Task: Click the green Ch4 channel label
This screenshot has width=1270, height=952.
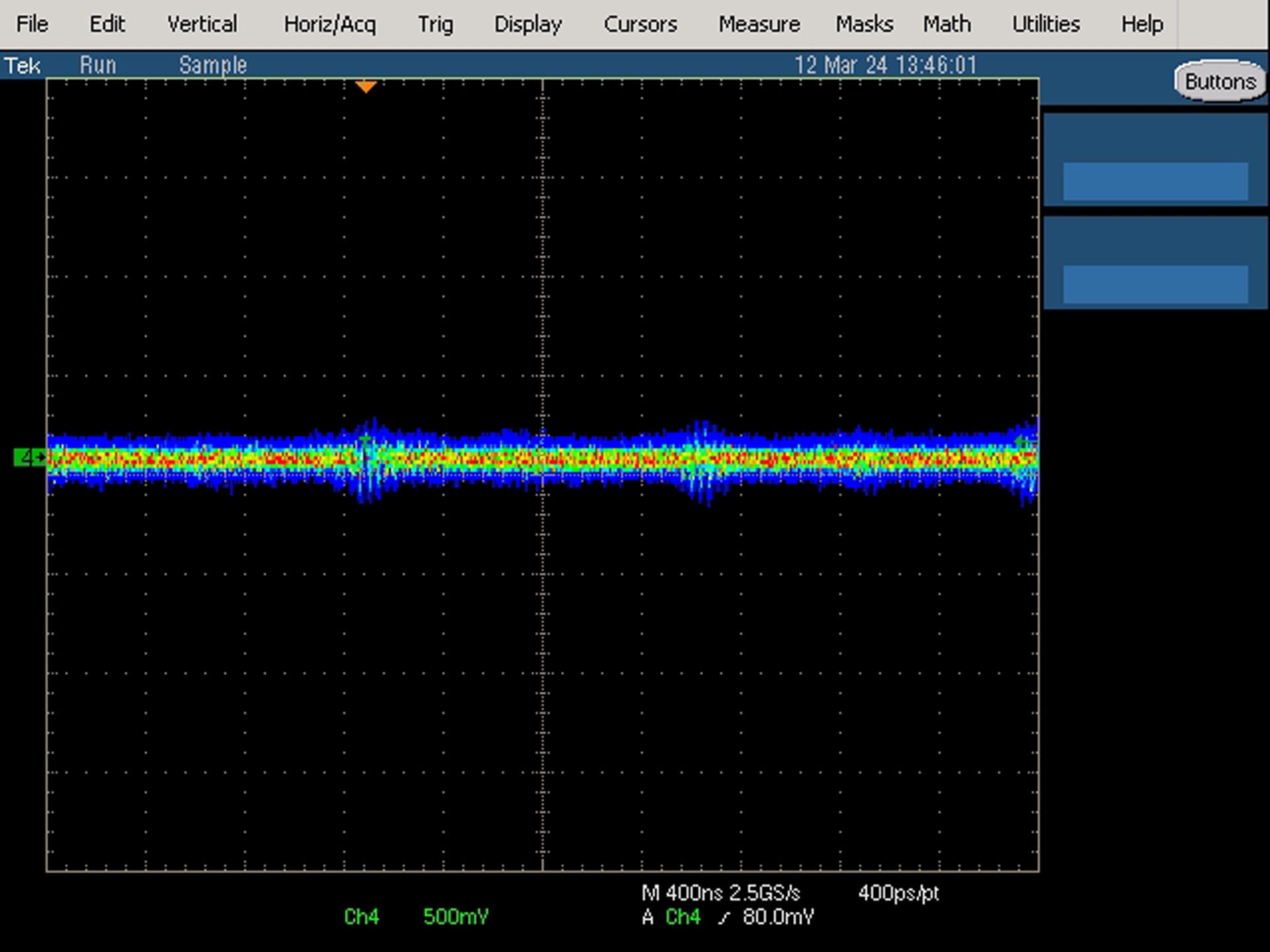Action: pyautogui.click(x=361, y=917)
